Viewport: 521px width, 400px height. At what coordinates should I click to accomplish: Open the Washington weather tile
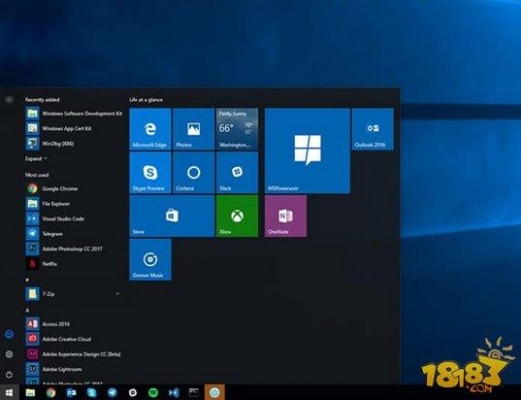[x=237, y=129]
